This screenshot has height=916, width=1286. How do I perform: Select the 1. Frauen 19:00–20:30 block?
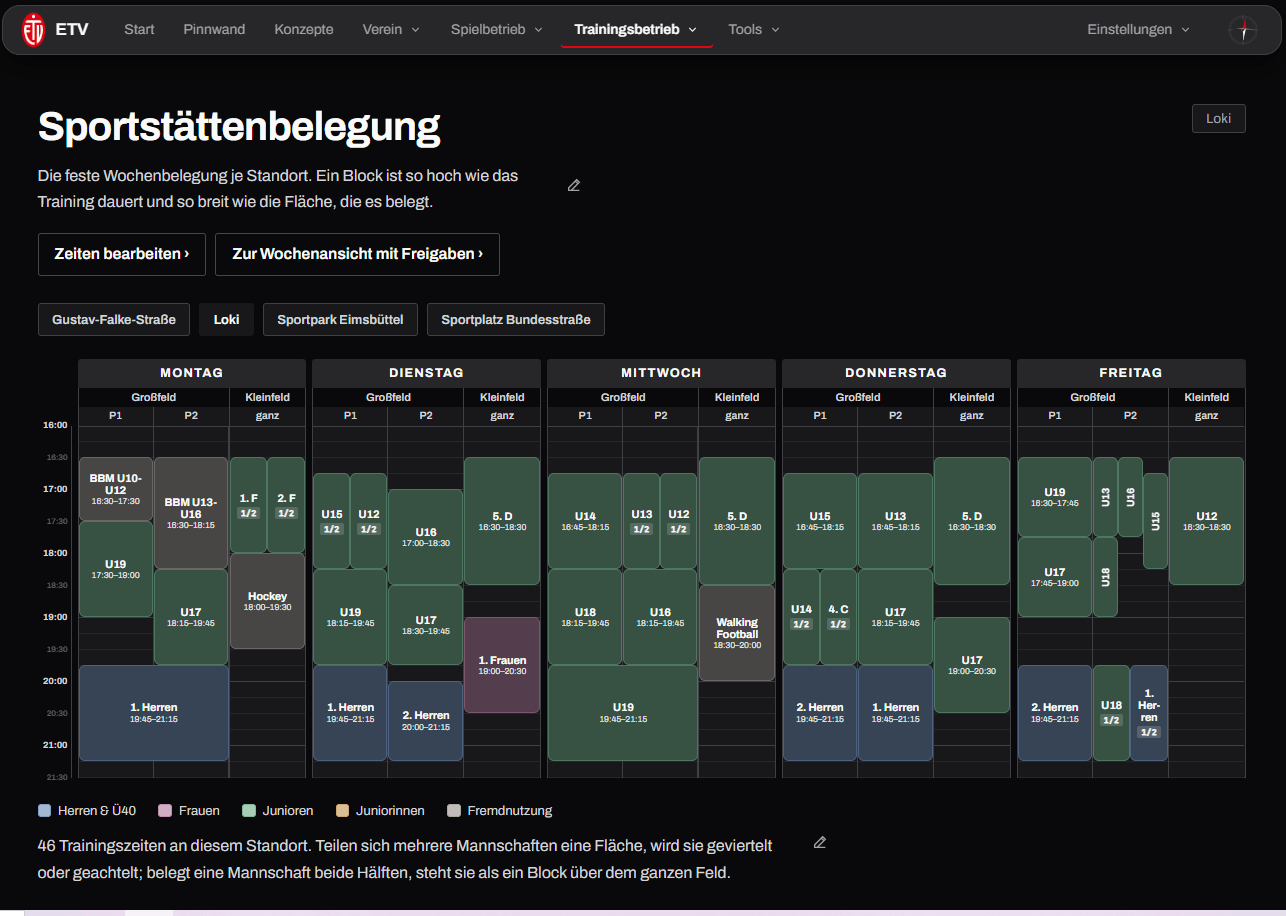[502, 665]
